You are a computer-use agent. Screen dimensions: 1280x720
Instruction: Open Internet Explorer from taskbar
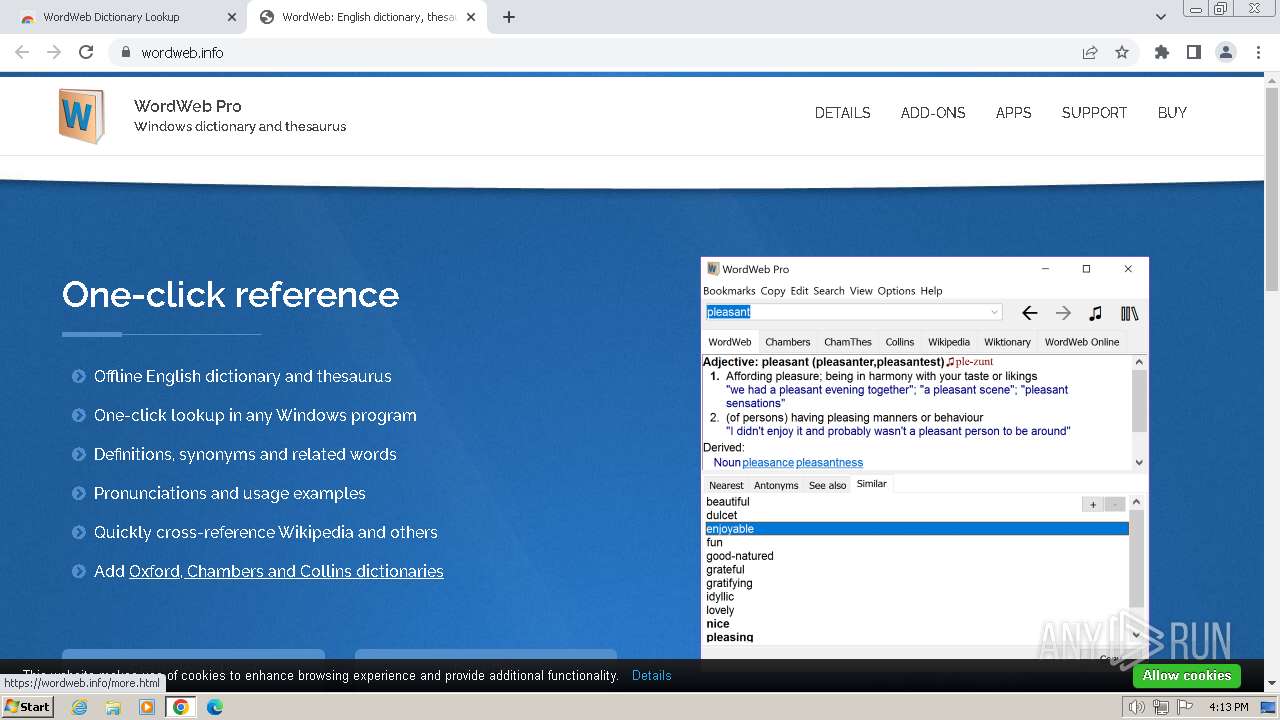pos(79,707)
